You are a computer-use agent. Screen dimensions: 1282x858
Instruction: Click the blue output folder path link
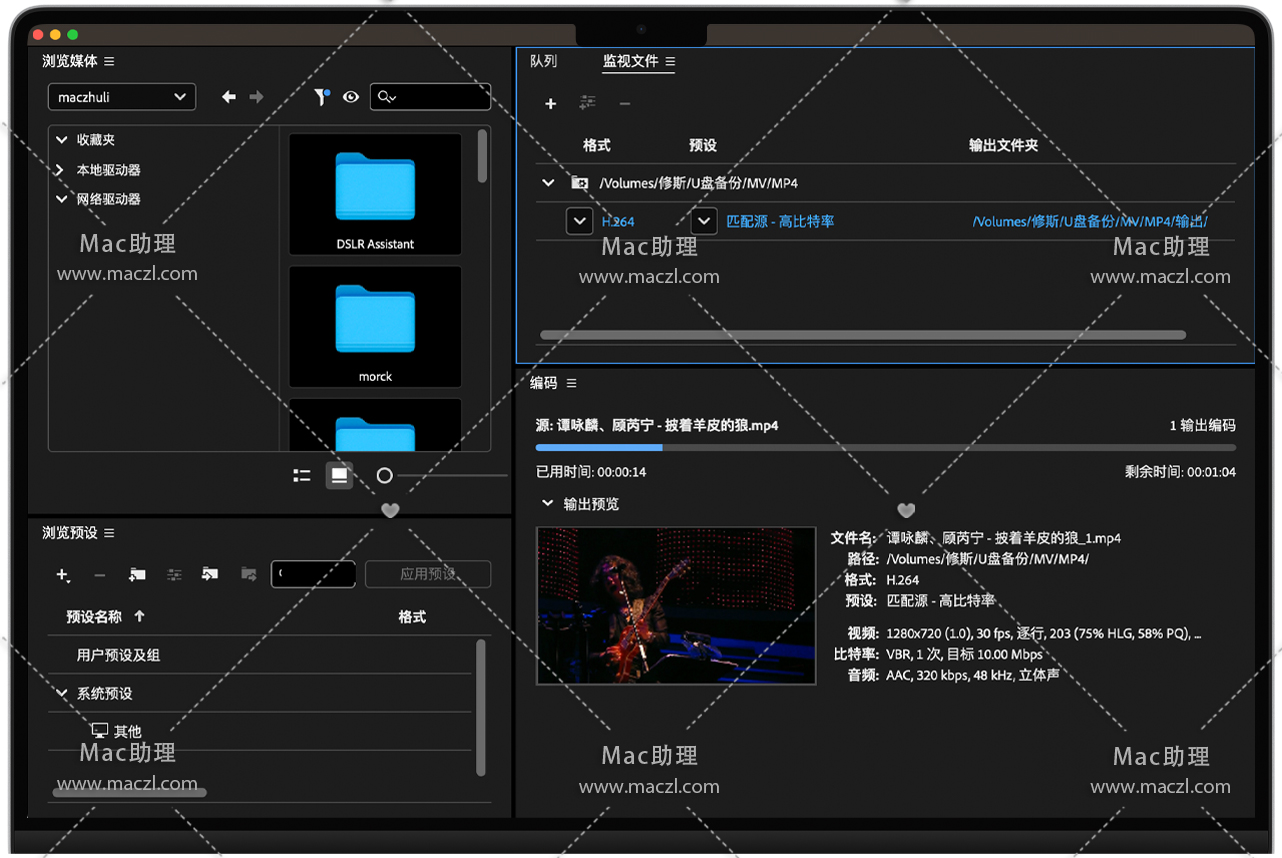click(x=1089, y=222)
